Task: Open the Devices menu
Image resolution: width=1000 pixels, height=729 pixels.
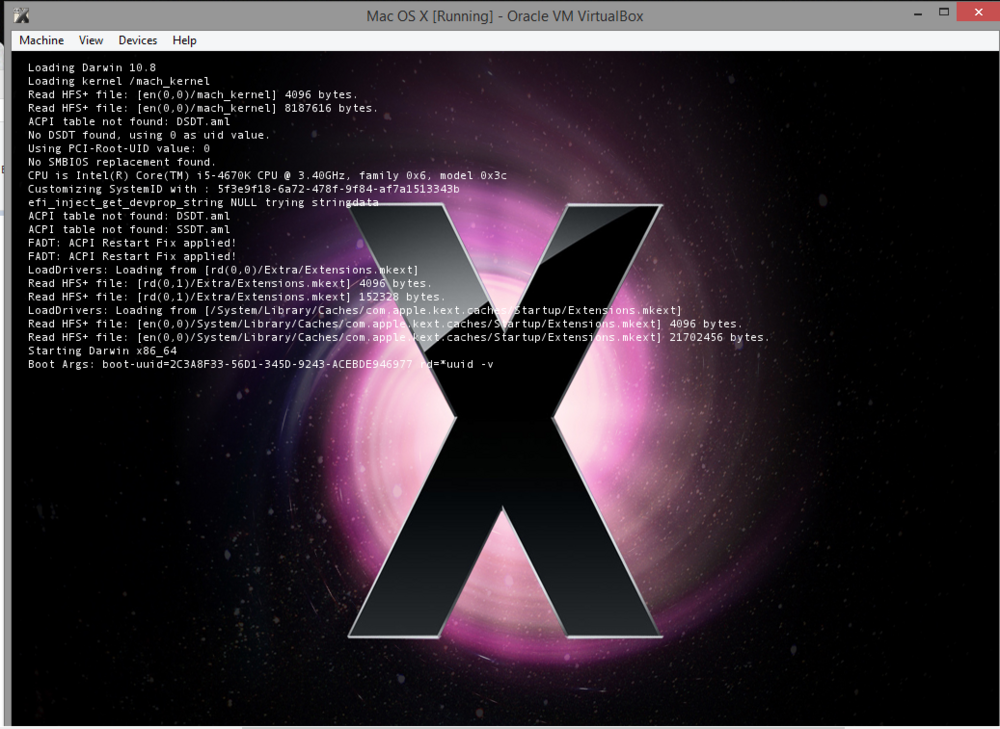Action: click(137, 41)
